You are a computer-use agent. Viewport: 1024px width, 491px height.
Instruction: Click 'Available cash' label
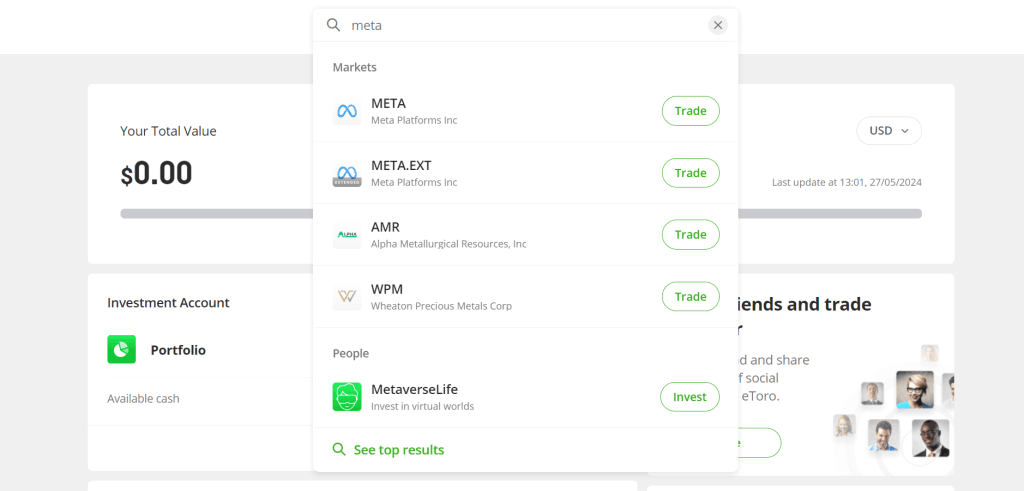click(x=143, y=398)
